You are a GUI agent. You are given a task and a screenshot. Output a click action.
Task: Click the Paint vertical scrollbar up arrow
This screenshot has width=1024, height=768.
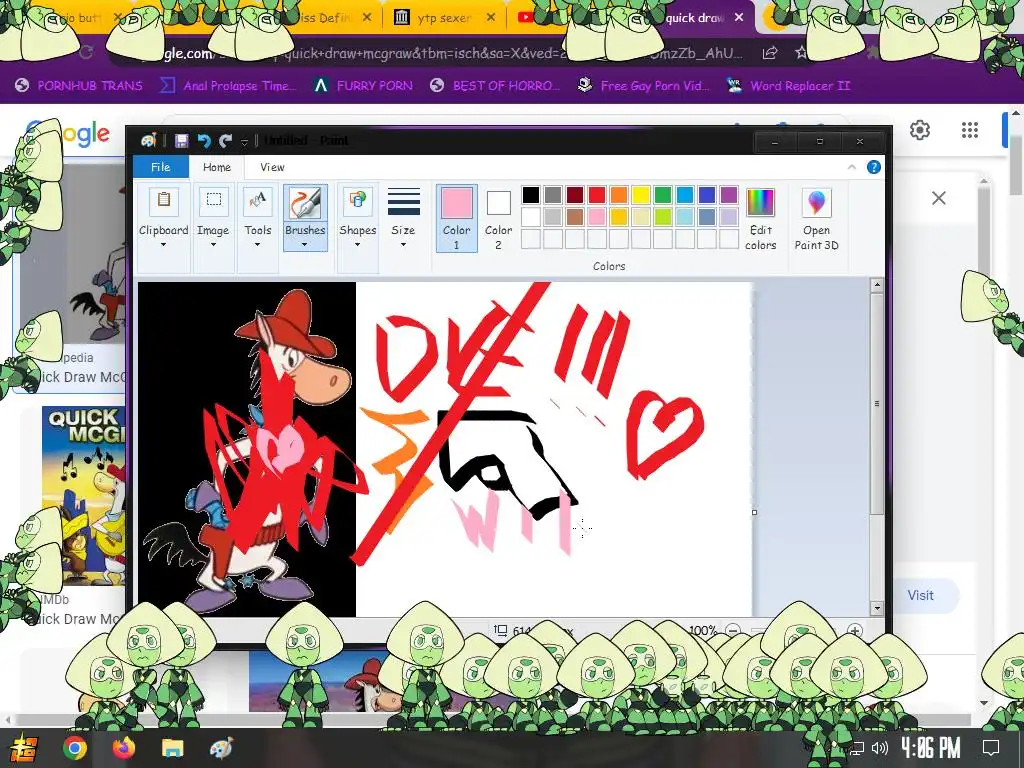pos(877,285)
